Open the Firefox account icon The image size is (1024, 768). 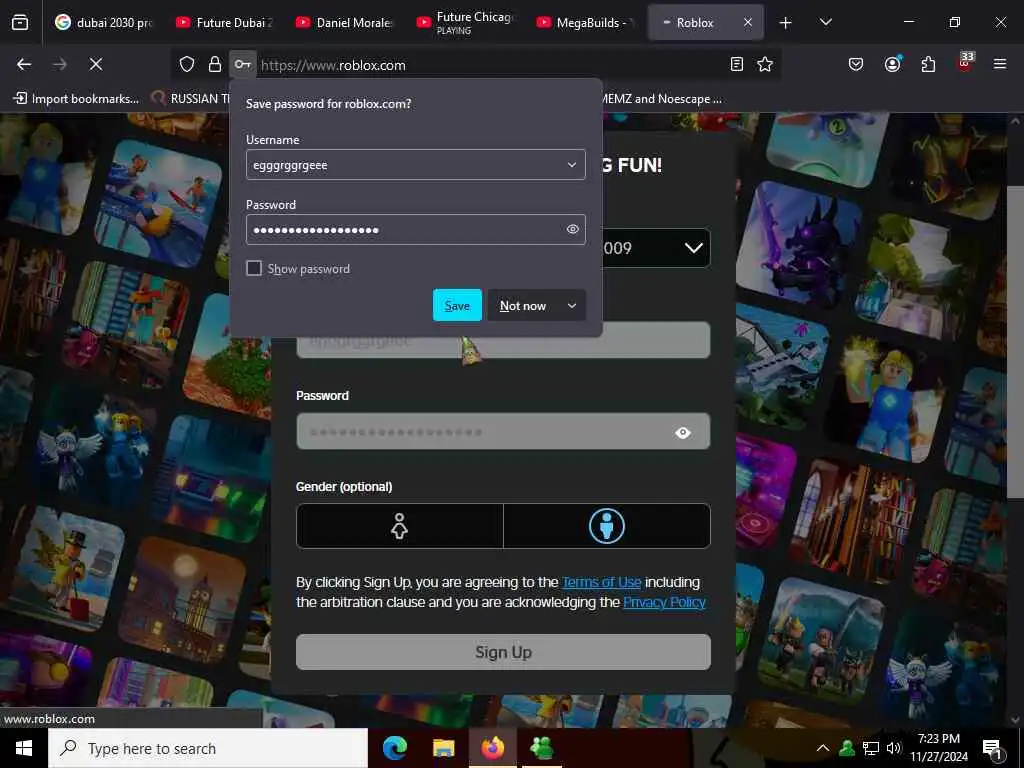(x=892, y=64)
